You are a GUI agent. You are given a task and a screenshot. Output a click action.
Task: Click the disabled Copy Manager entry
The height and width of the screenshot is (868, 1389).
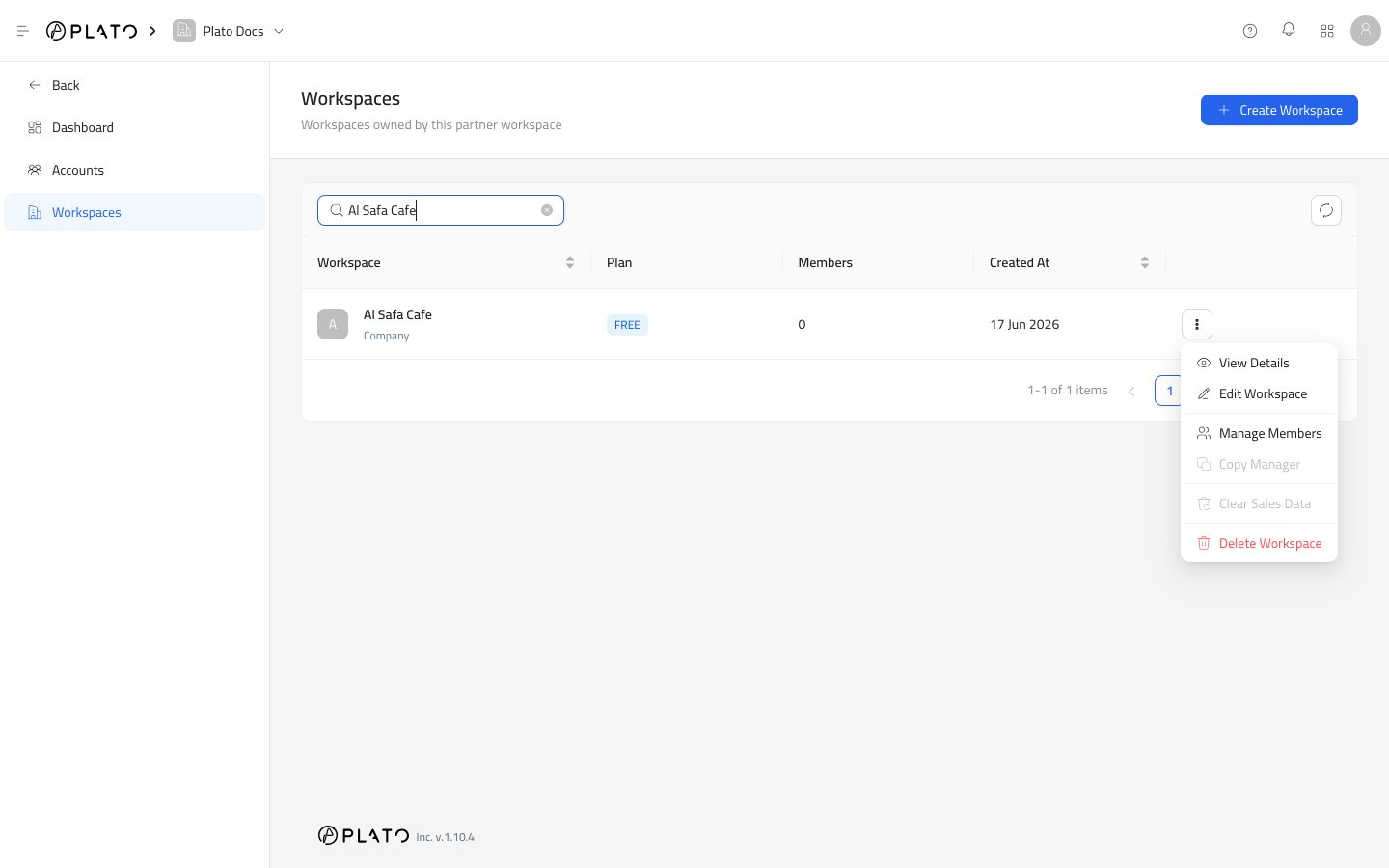point(1259,464)
